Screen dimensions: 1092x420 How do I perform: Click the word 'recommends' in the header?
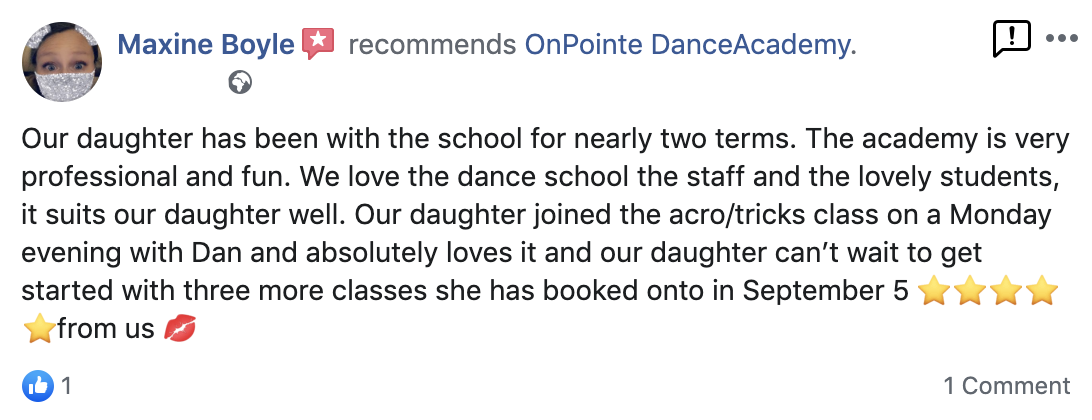(432, 44)
